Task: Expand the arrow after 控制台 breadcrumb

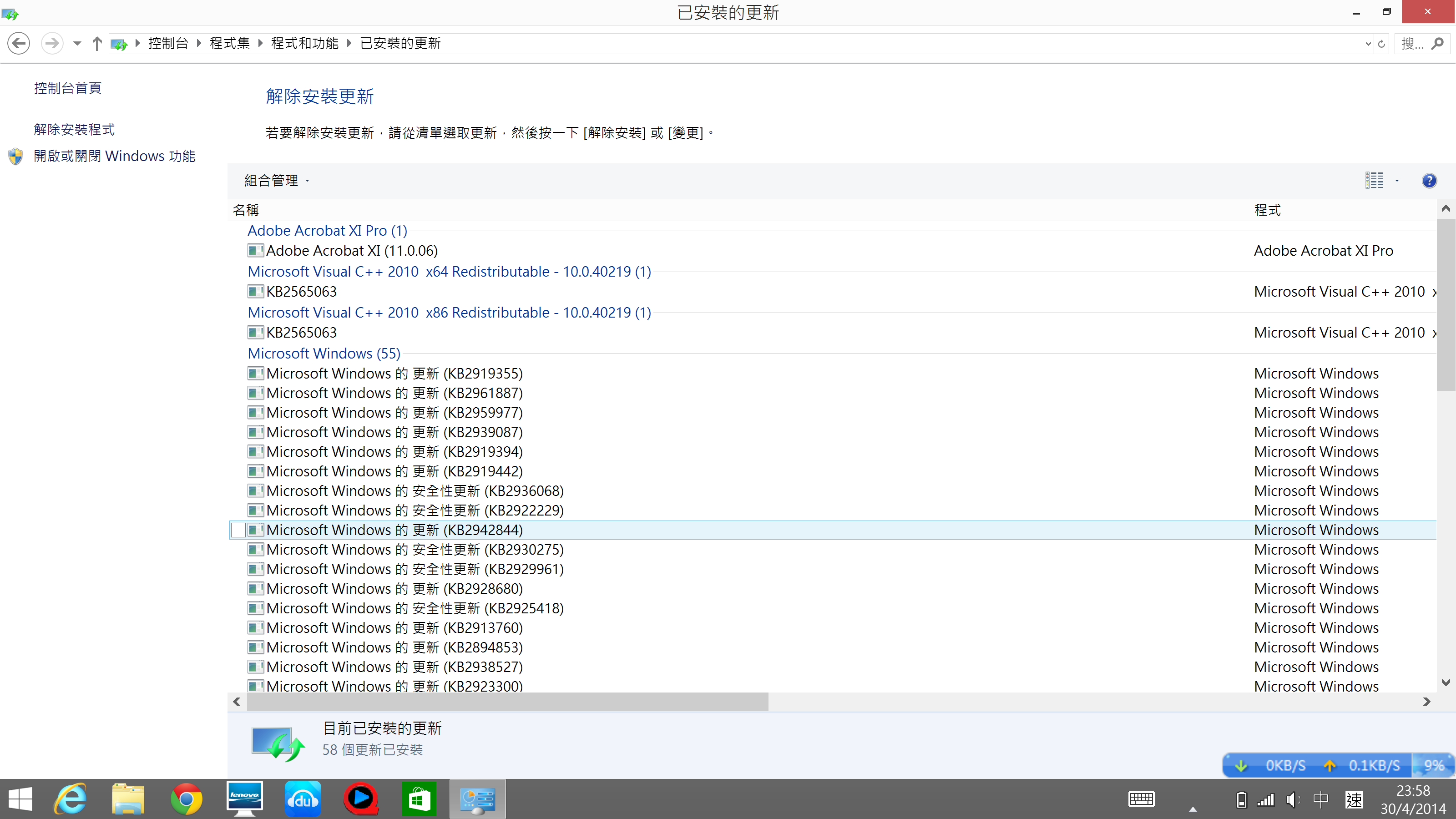Action: click(199, 44)
